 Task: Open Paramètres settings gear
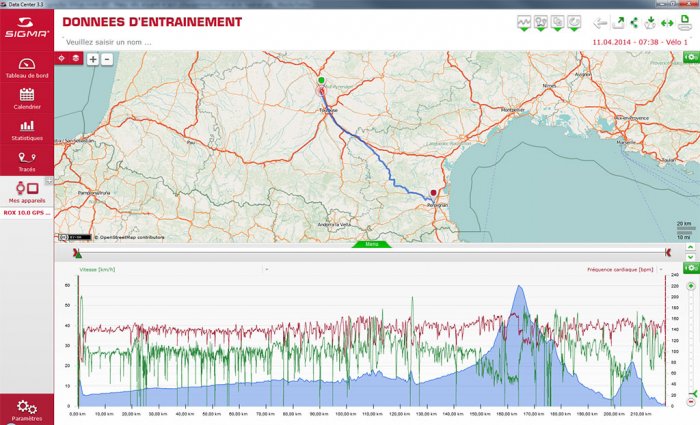point(27,410)
